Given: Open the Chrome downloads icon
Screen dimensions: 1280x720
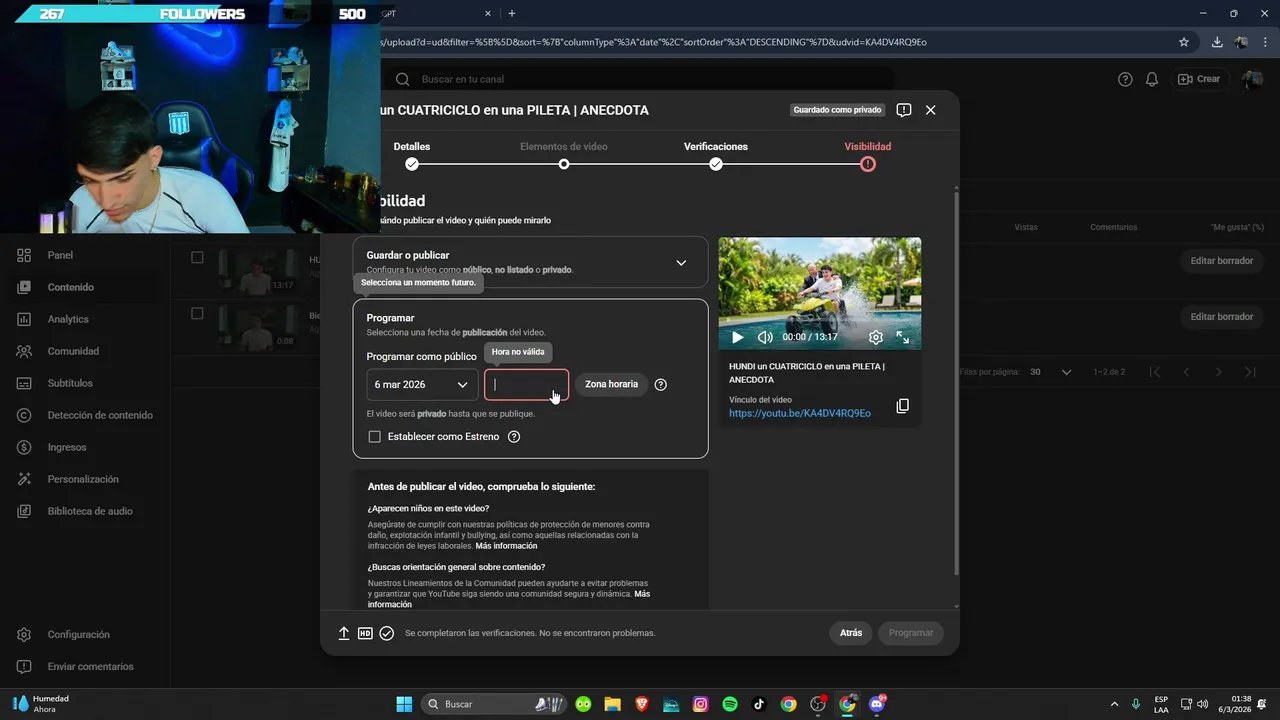Looking at the screenshot, I should [1217, 42].
